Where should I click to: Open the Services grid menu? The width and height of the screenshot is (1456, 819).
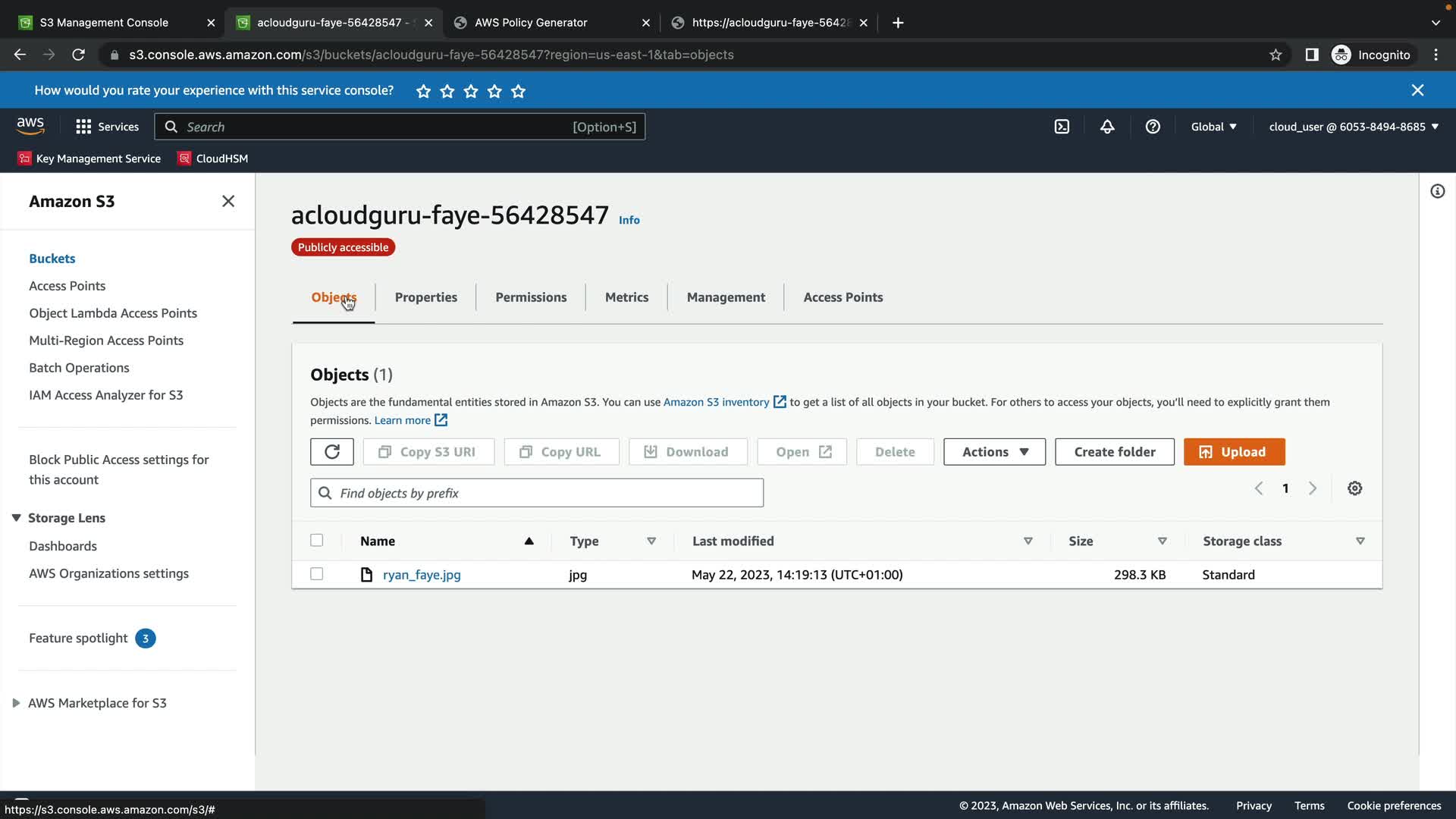tap(107, 127)
